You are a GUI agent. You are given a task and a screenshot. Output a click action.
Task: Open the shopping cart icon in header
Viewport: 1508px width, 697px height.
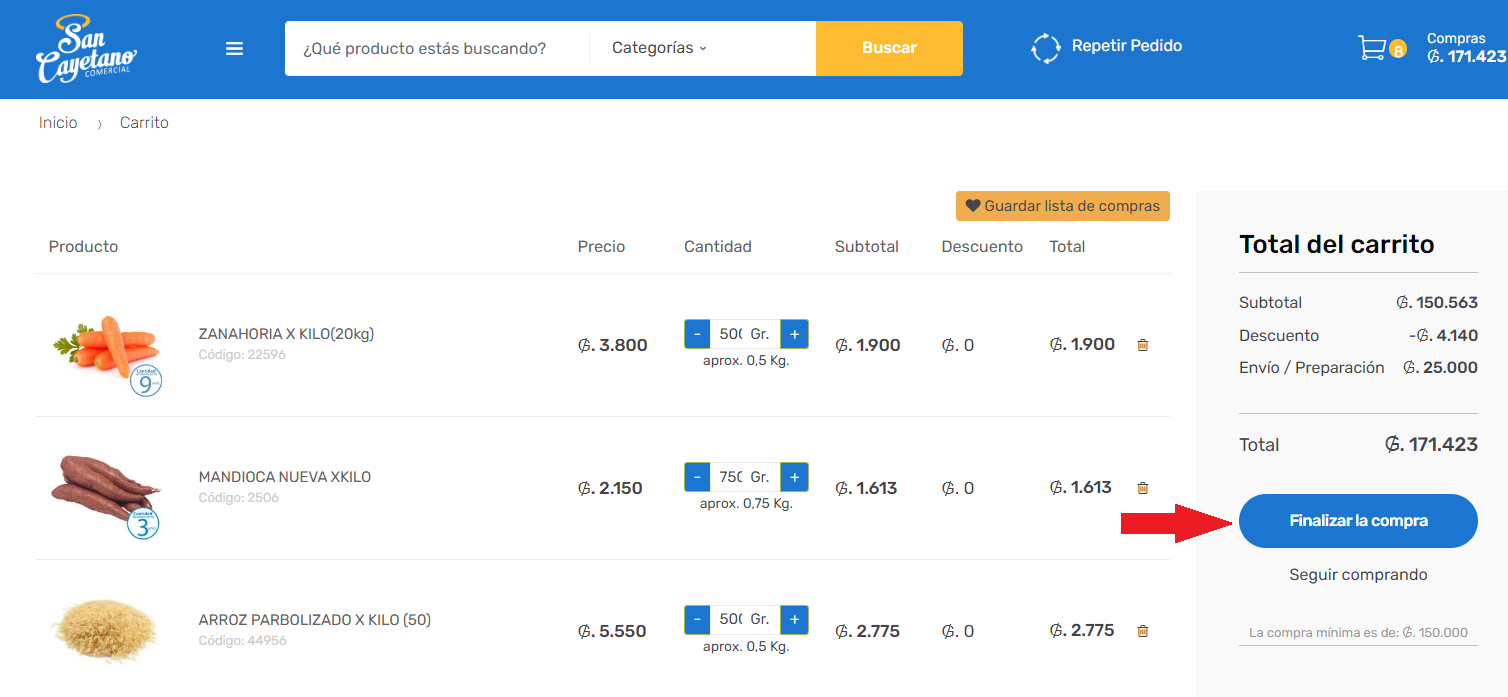1372,48
